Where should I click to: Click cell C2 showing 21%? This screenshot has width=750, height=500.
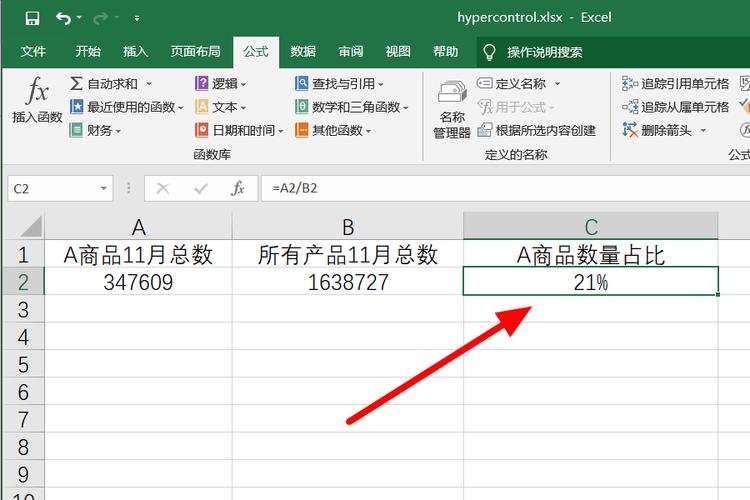click(591, 281)
